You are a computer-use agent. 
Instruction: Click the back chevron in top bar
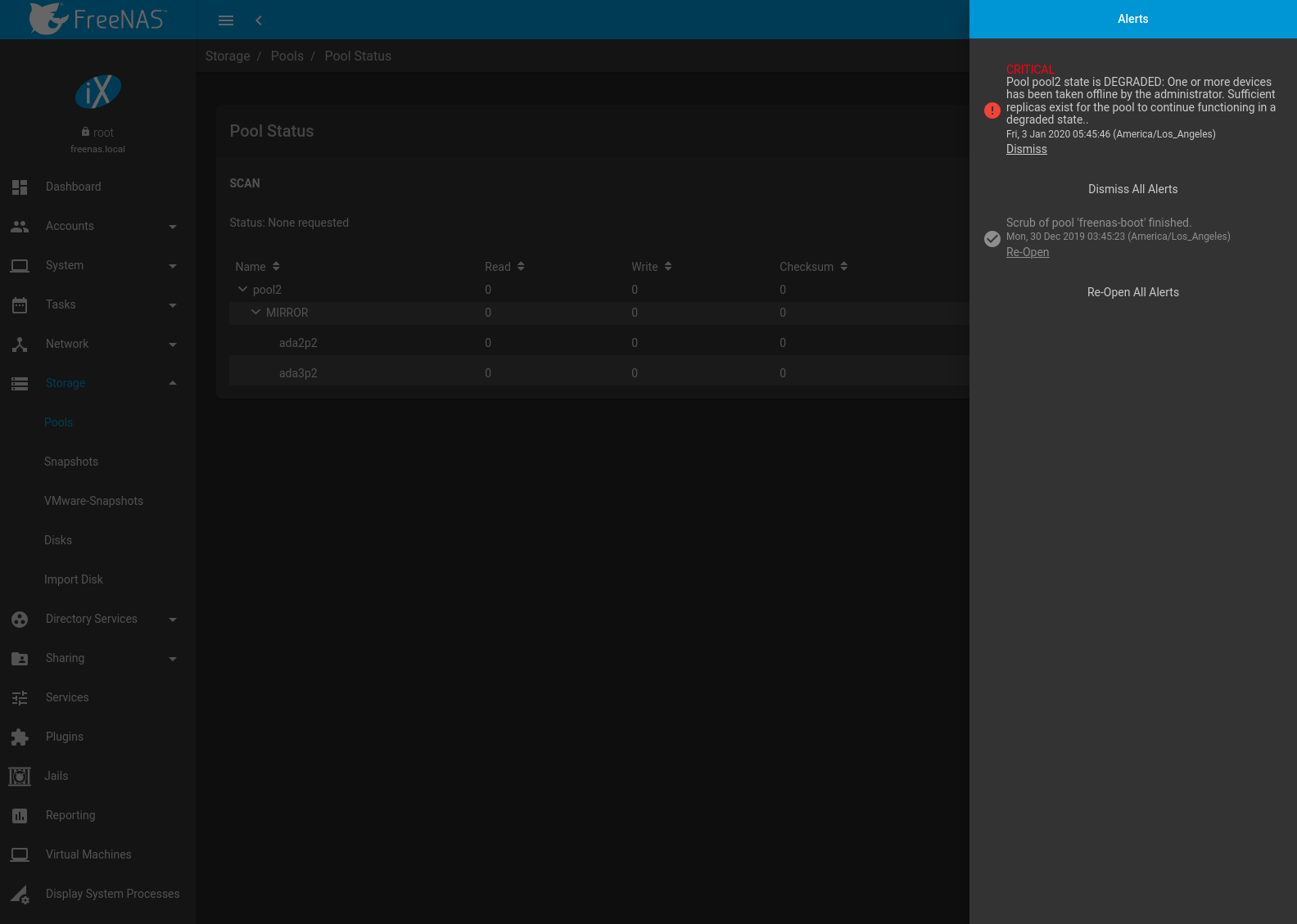point(259,20)
